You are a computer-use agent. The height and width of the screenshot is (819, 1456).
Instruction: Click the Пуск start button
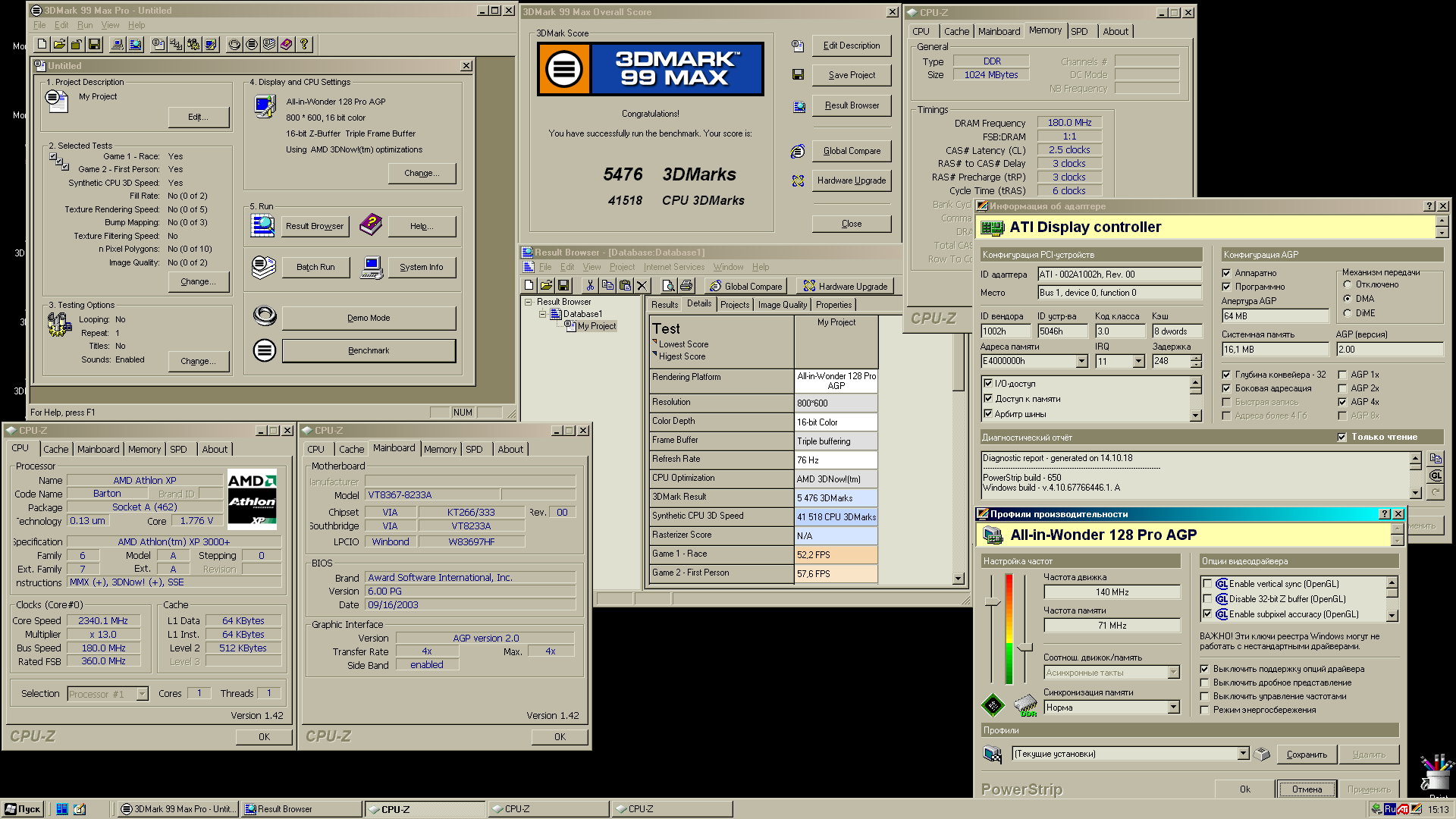(23, 809)
